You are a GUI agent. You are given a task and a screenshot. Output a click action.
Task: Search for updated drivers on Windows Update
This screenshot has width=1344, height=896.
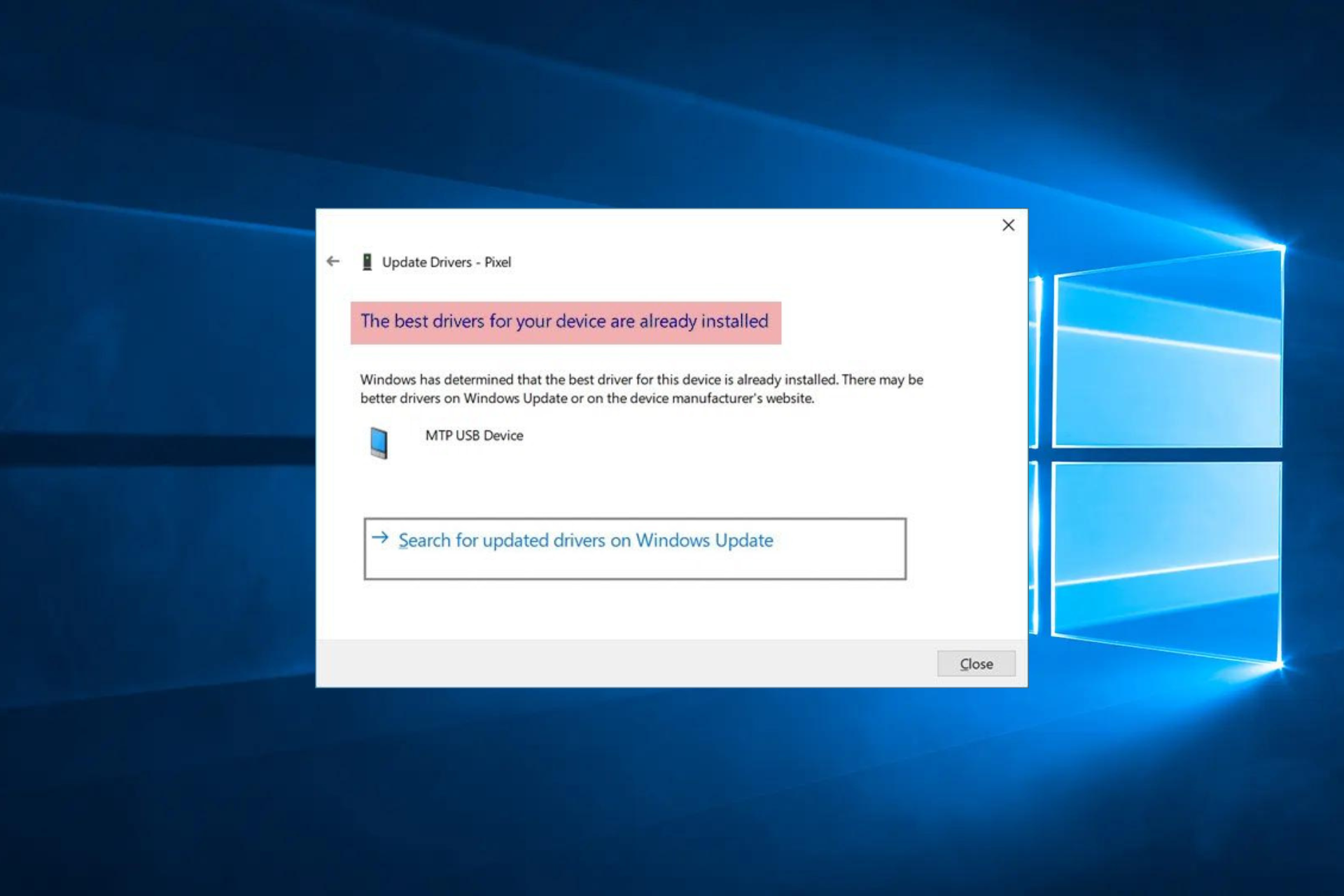[635, 549]
